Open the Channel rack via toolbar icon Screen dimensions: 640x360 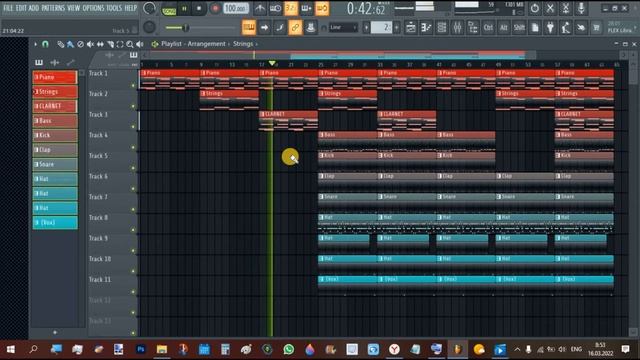(x=442, y=27)
